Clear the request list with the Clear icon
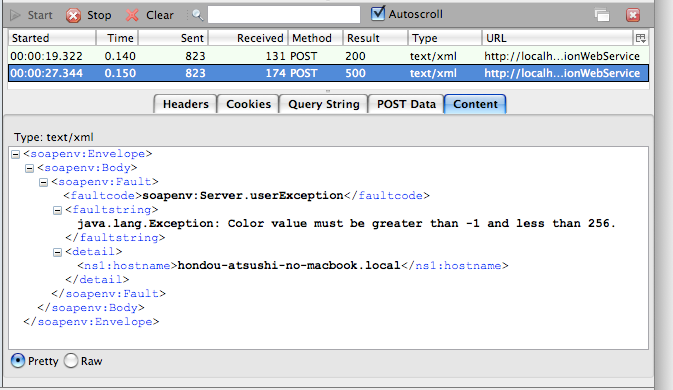673x390 pixels. (132, 15)
